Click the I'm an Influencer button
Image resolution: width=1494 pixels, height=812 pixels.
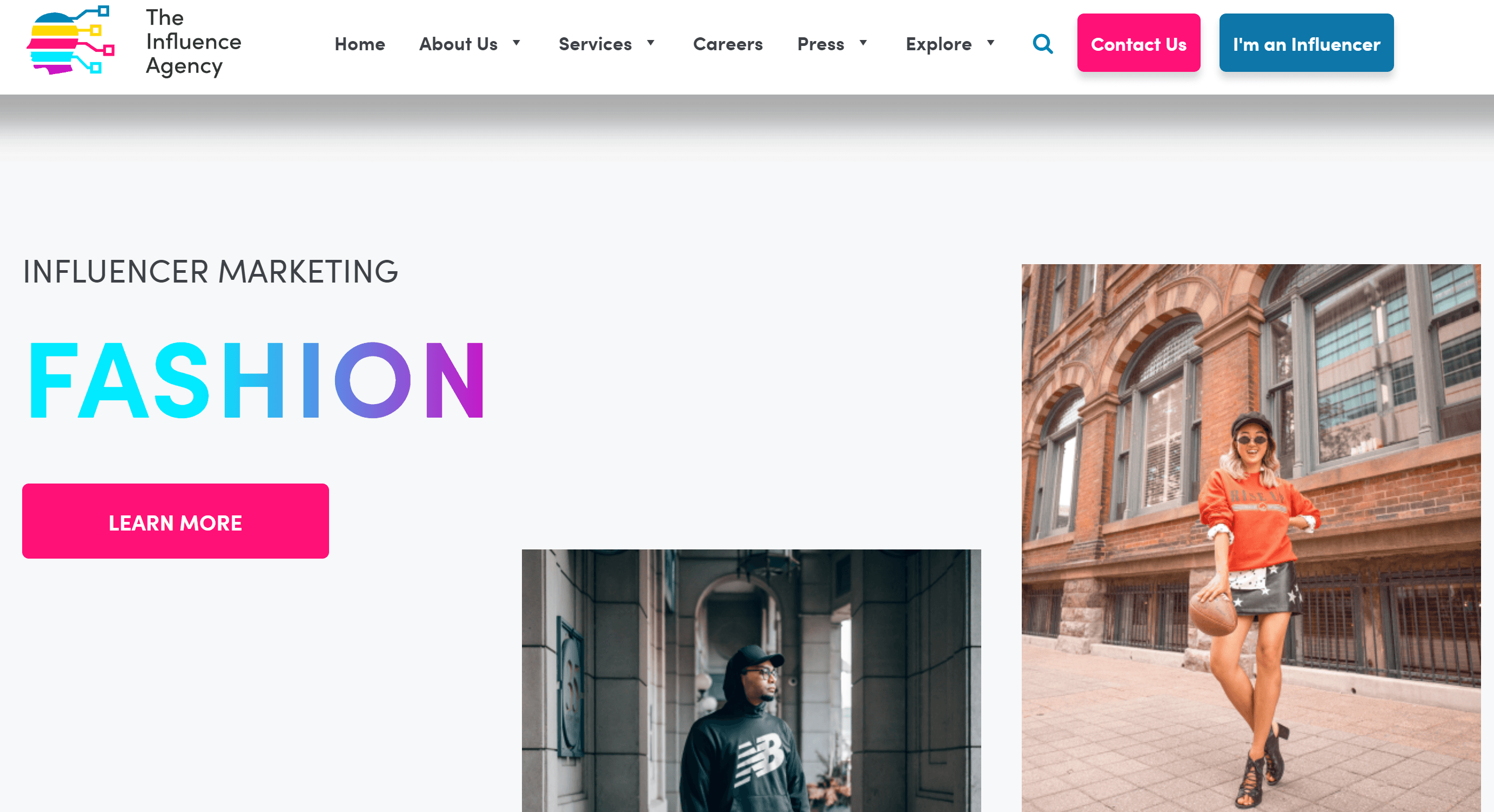(1306, 43)
